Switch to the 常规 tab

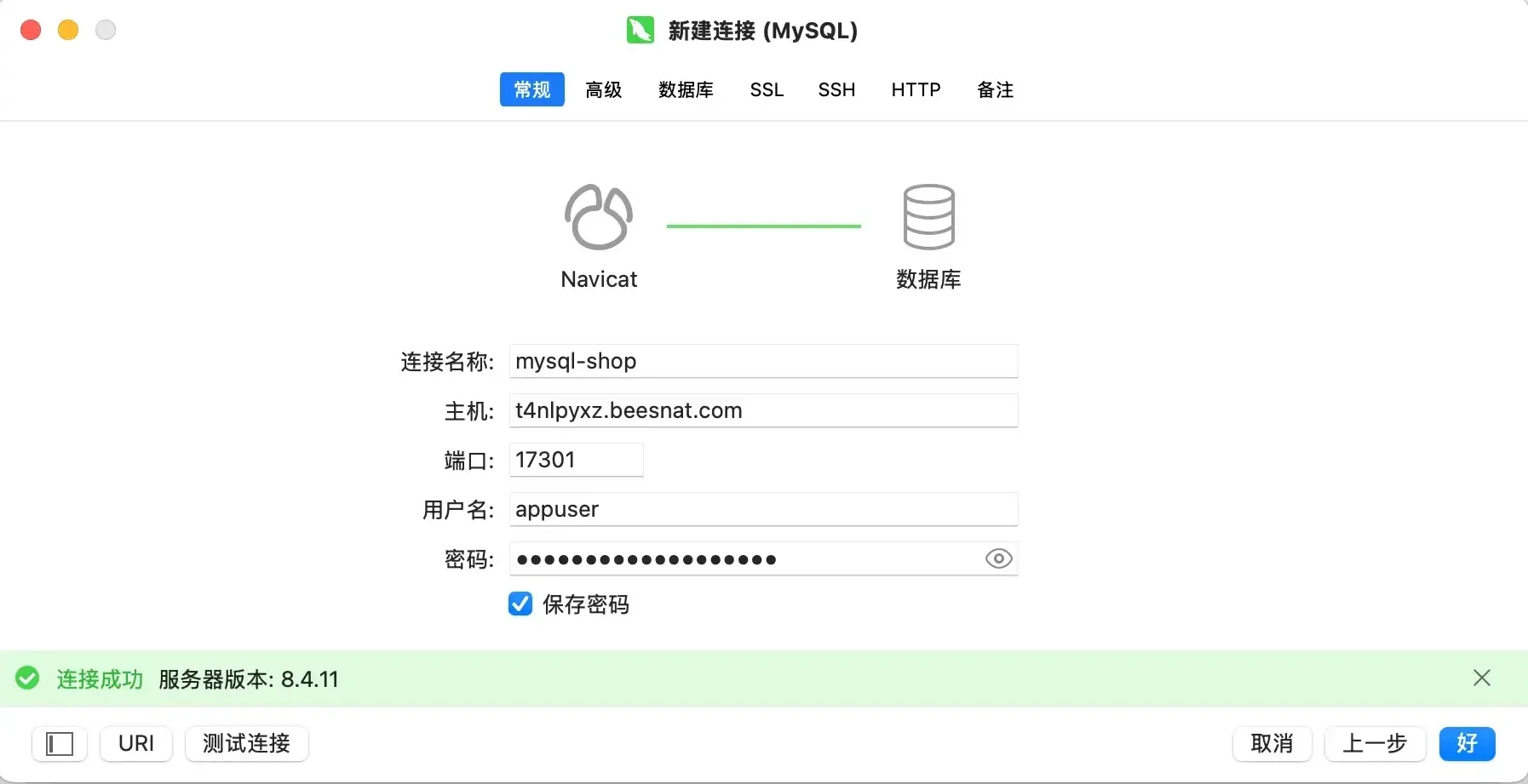pos(532,89)
